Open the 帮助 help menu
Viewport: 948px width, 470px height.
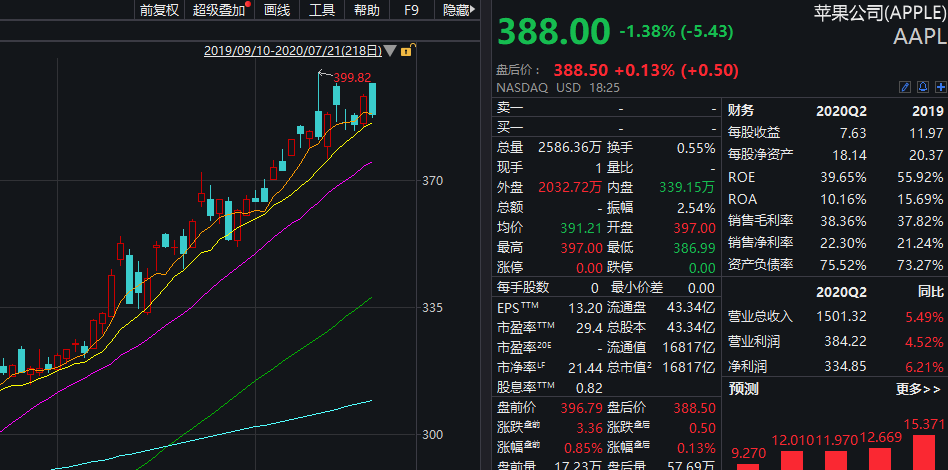(367, 10)
